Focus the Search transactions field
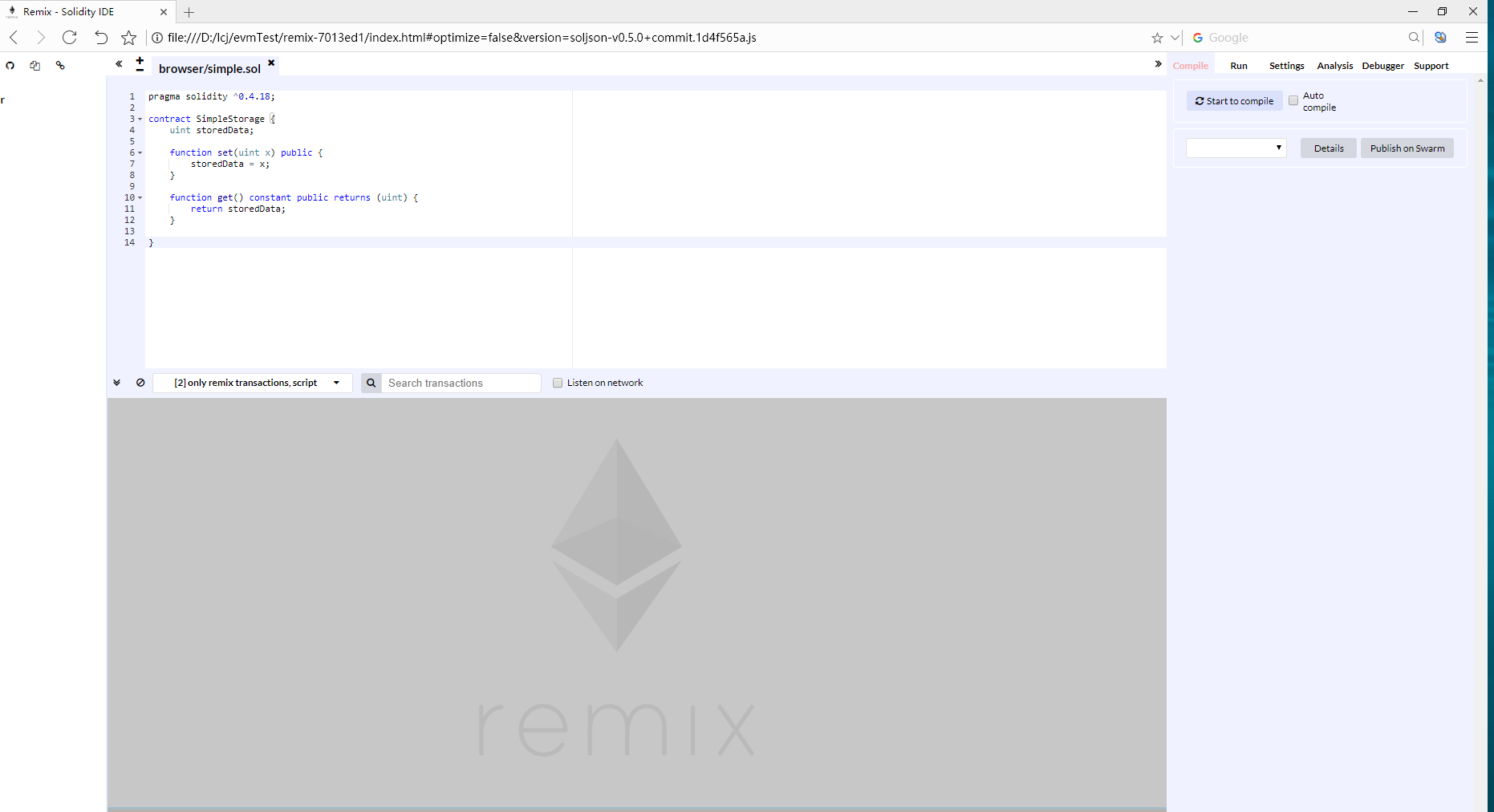This screenshot has width=1494, height=812. click(461, 383)
